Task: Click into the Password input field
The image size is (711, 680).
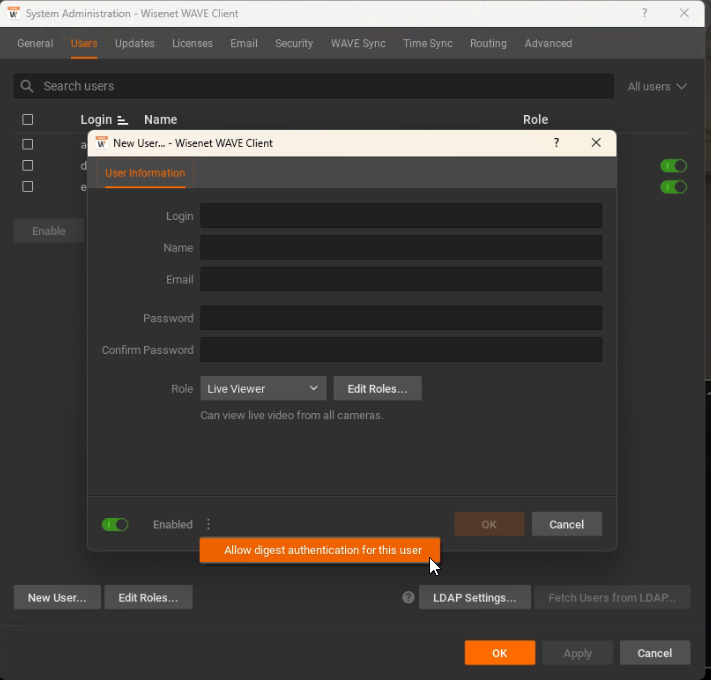Action: [x=401, y=318]
